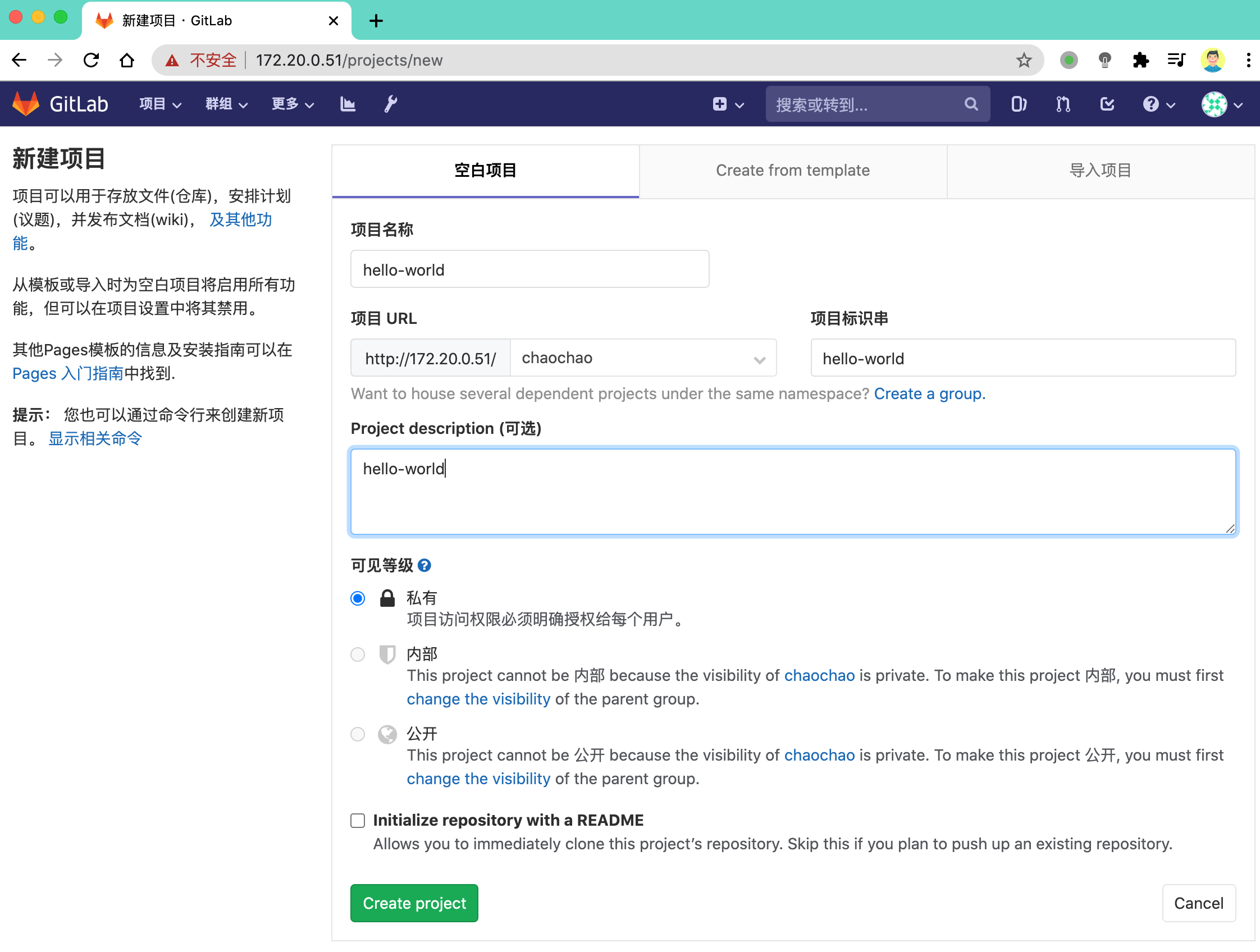Click the 项目标识串 hello-world slug field
The height and width of the screenshot is (952, 1260).
1023,358
